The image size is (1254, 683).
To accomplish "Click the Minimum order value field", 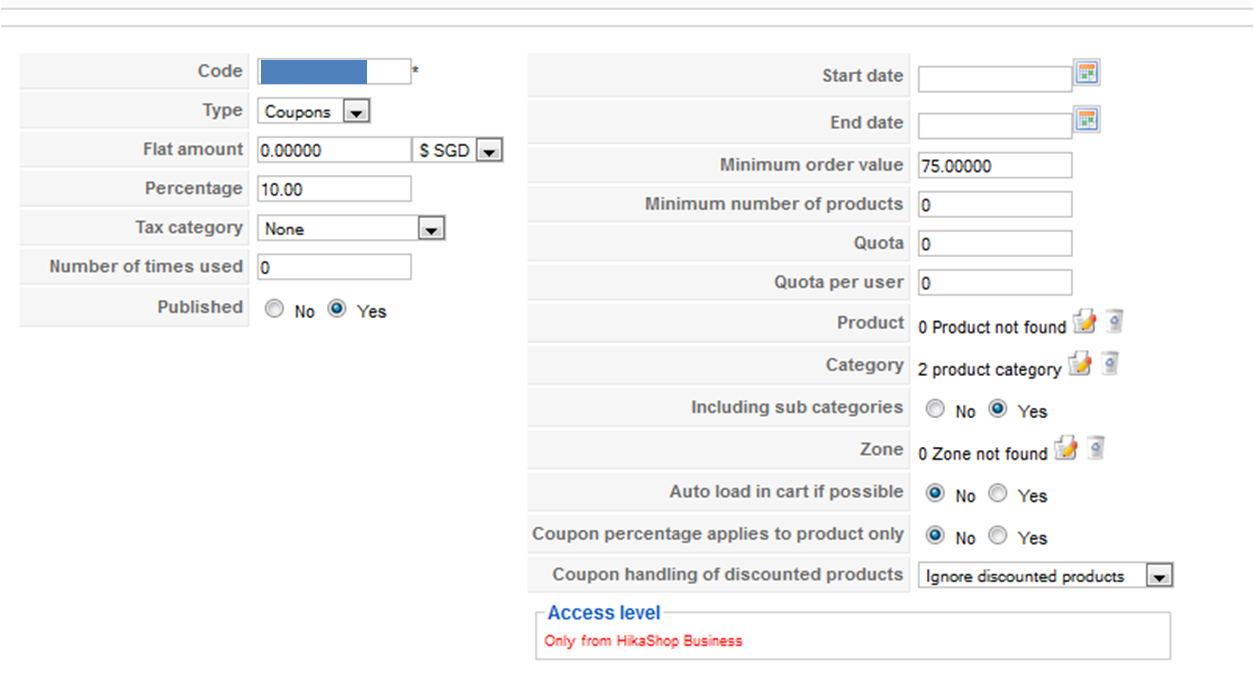I will (x=995, y=166).
